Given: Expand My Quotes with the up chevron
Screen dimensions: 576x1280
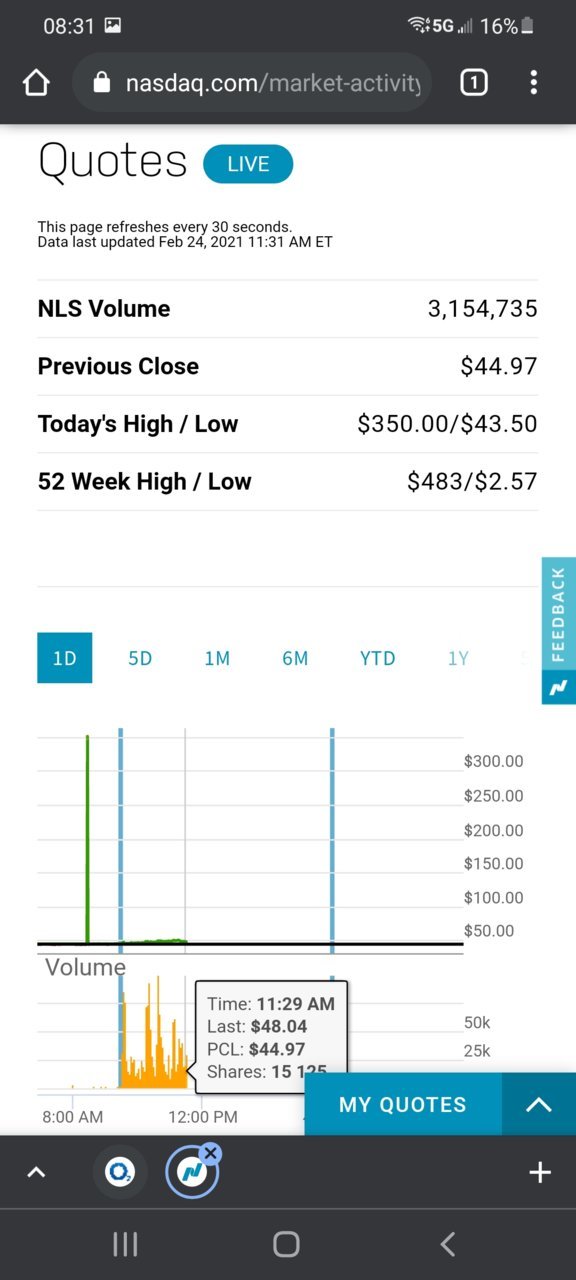Looking at the screenshot, I should pyautogui.click(x=539, y=1105).
